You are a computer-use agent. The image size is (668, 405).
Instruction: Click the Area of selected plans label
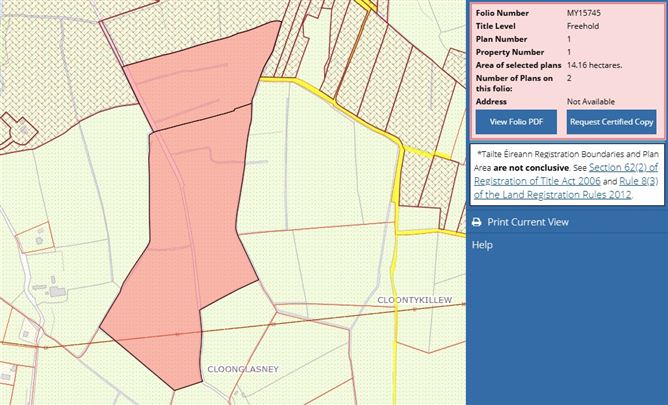(519, 65)
